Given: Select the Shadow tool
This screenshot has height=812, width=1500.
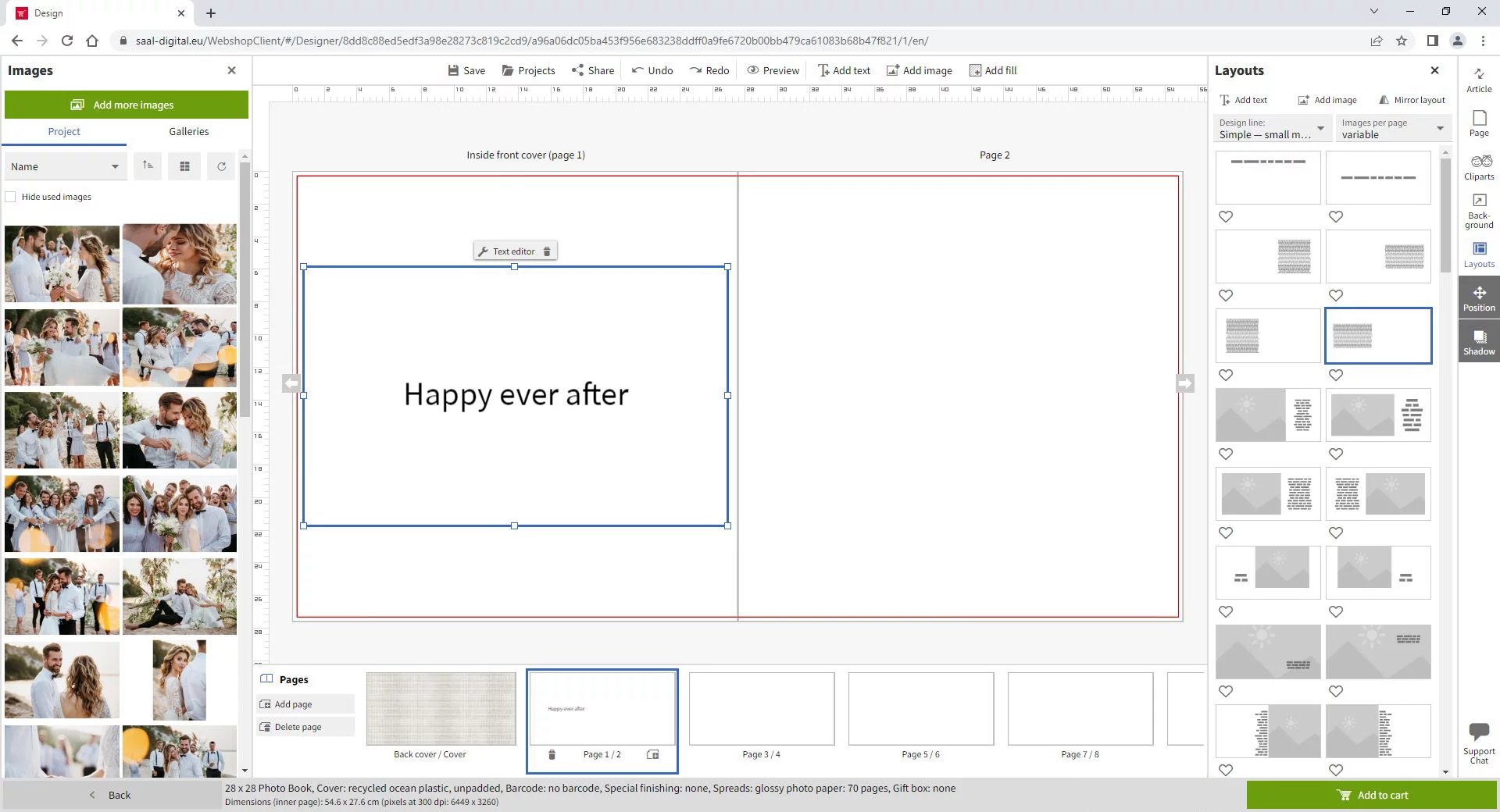Looking at the screenshot, I should (1478, 342).
